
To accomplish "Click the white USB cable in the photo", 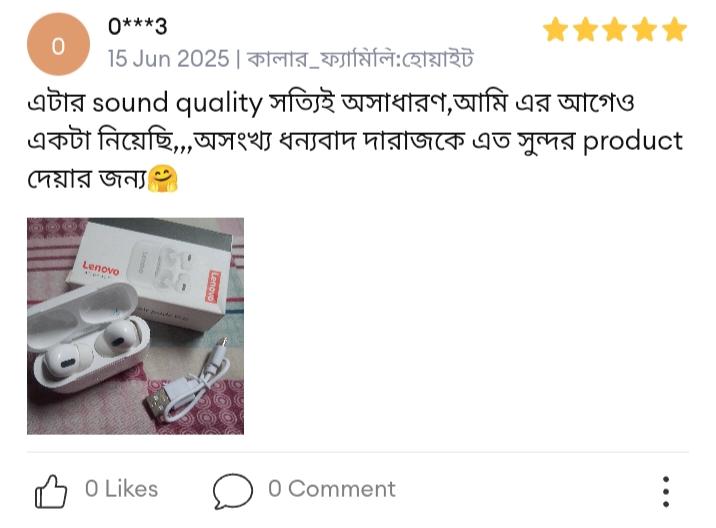I will click(x=190, y=383).
